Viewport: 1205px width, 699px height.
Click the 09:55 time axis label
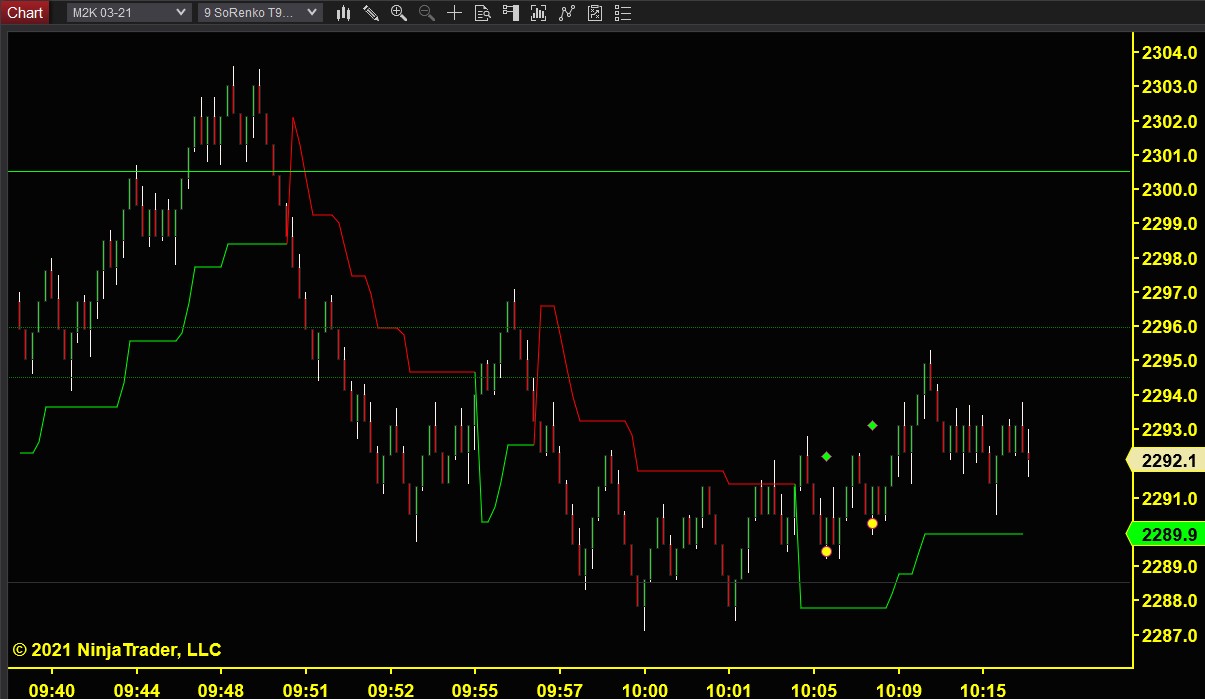tap(474, 690)
